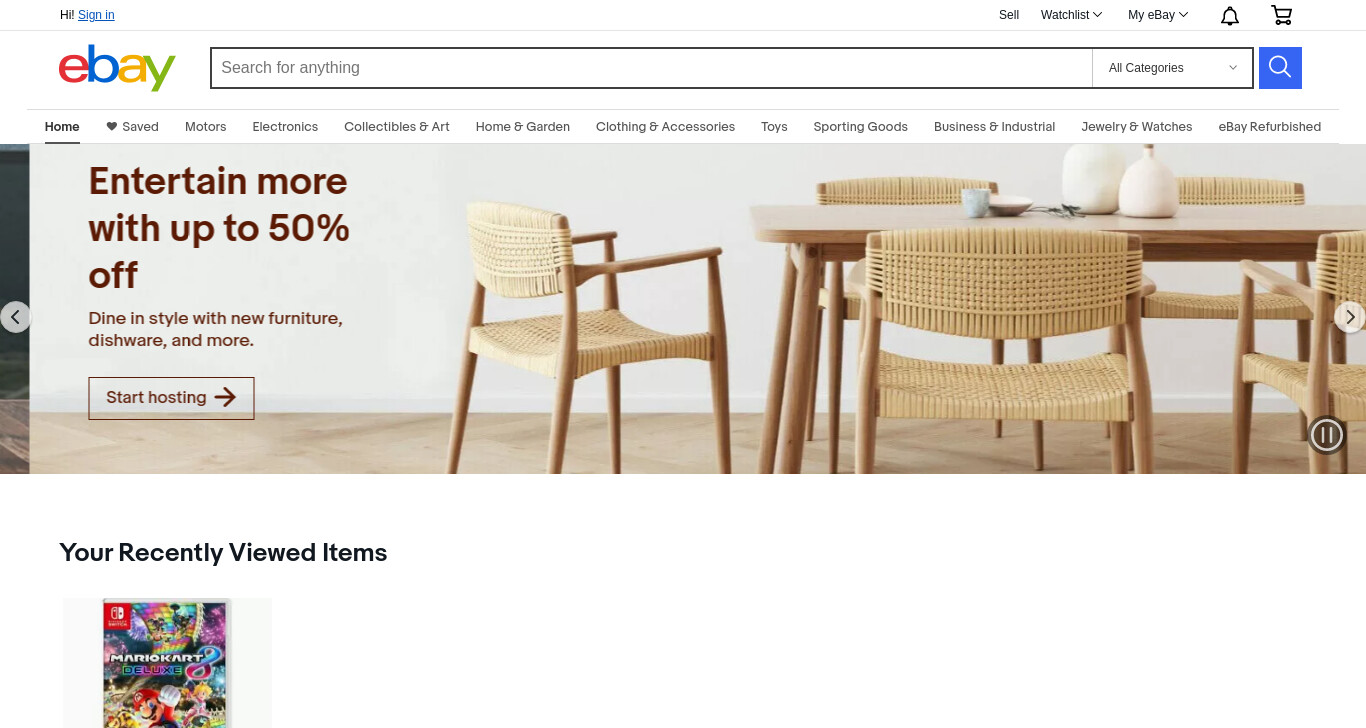Open the Electronics category tab
The width and height of the screenshot is (1366, 728).
pyautogui.click(x=285, y=127)
